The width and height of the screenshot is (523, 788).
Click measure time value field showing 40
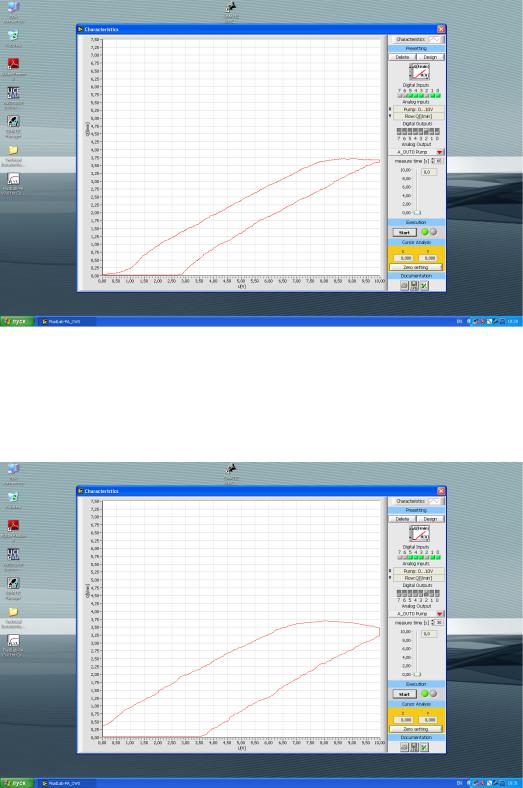[x=439, y=161]
